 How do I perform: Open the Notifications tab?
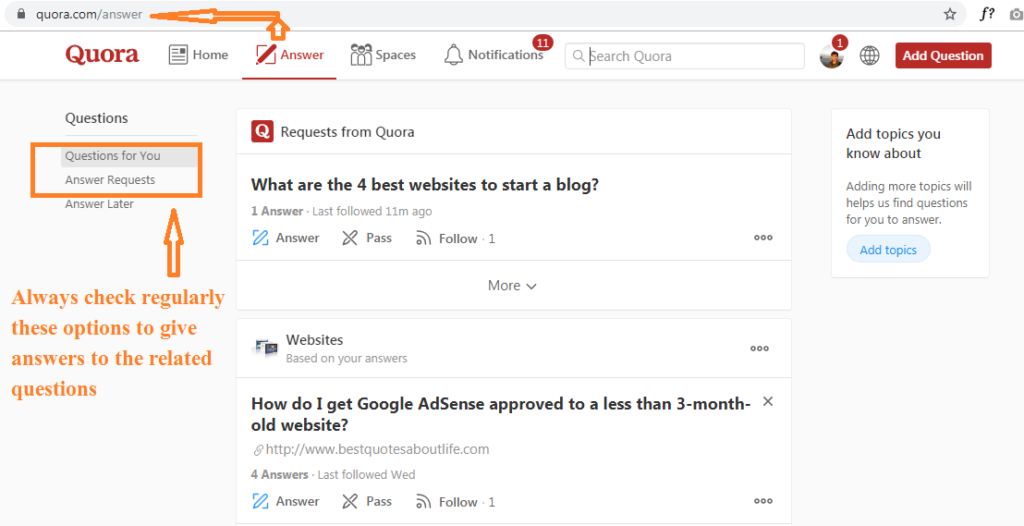[x=494, y=55]
